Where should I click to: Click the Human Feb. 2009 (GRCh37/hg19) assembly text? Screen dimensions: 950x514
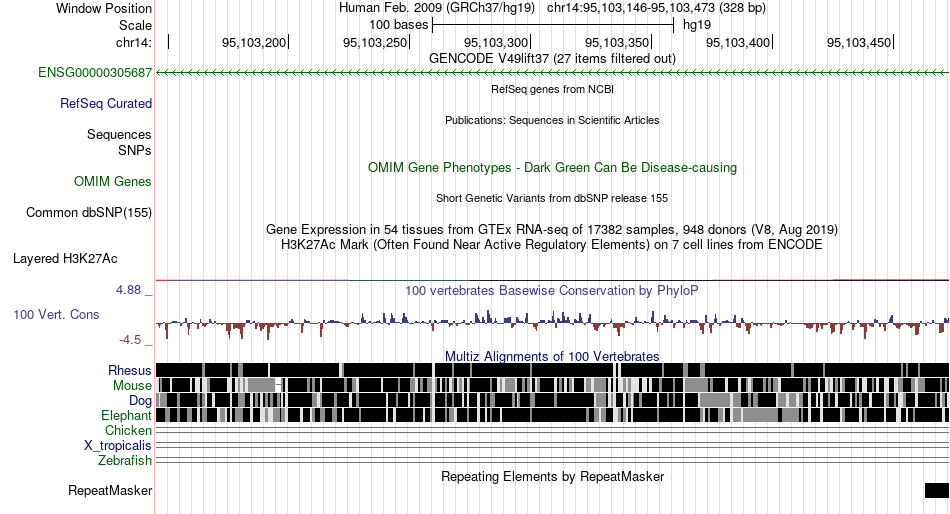click(437, 8)
